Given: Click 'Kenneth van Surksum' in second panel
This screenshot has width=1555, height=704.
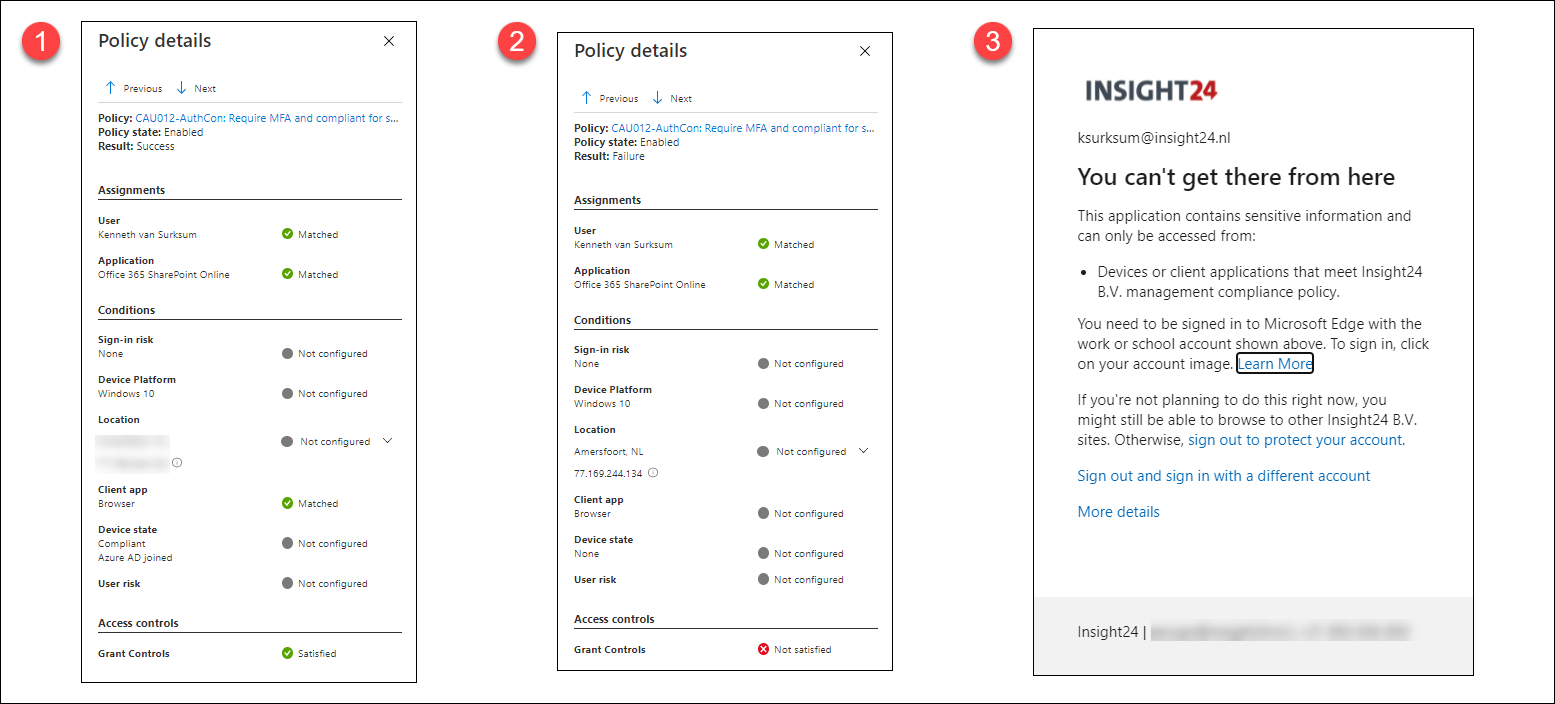Looking at the screenshot, I should (624, 244).
